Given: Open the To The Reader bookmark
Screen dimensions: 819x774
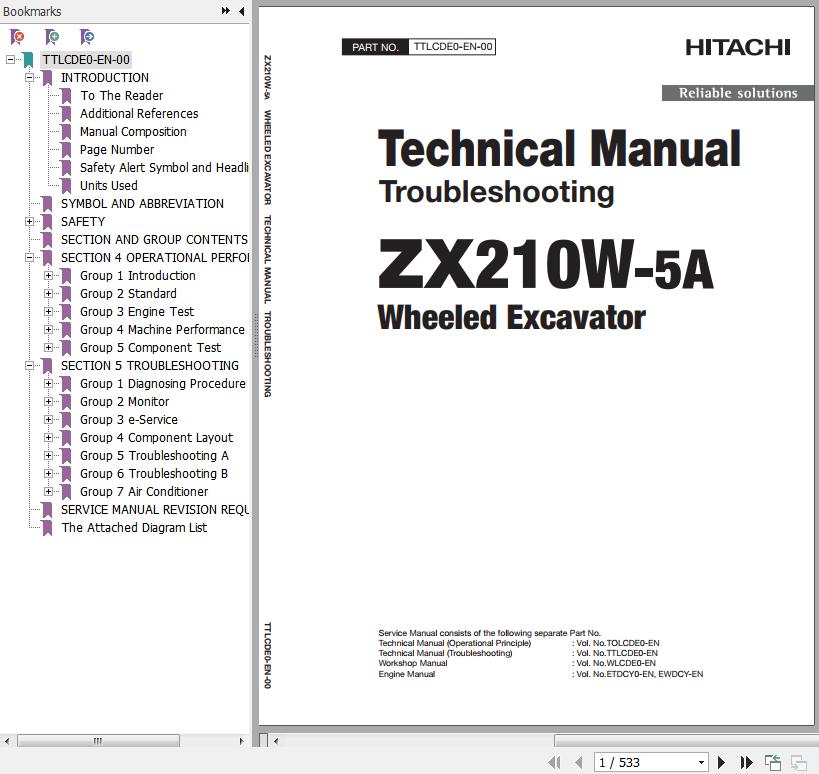Looking at the screenshot, I should pos(121,96).
